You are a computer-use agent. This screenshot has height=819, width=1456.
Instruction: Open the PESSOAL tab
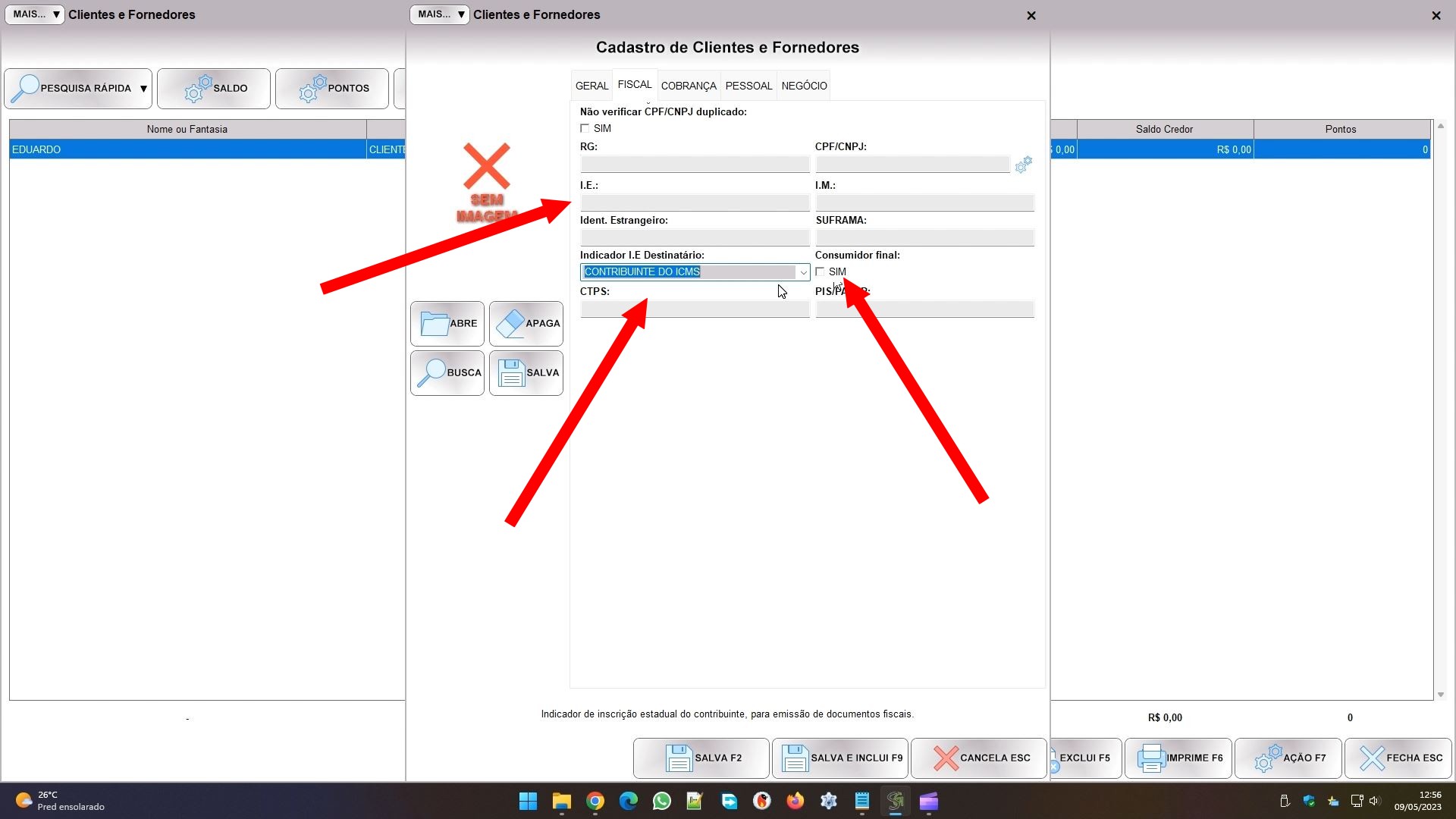748,86
